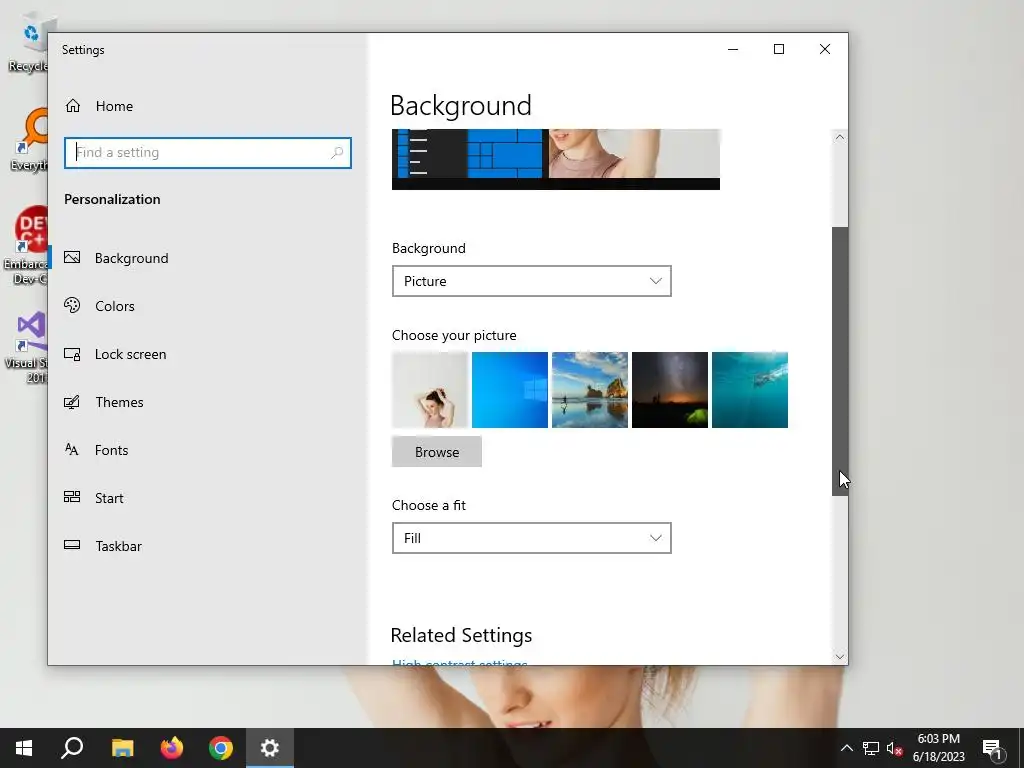Click the Colors palette icon

coord(72,305)
